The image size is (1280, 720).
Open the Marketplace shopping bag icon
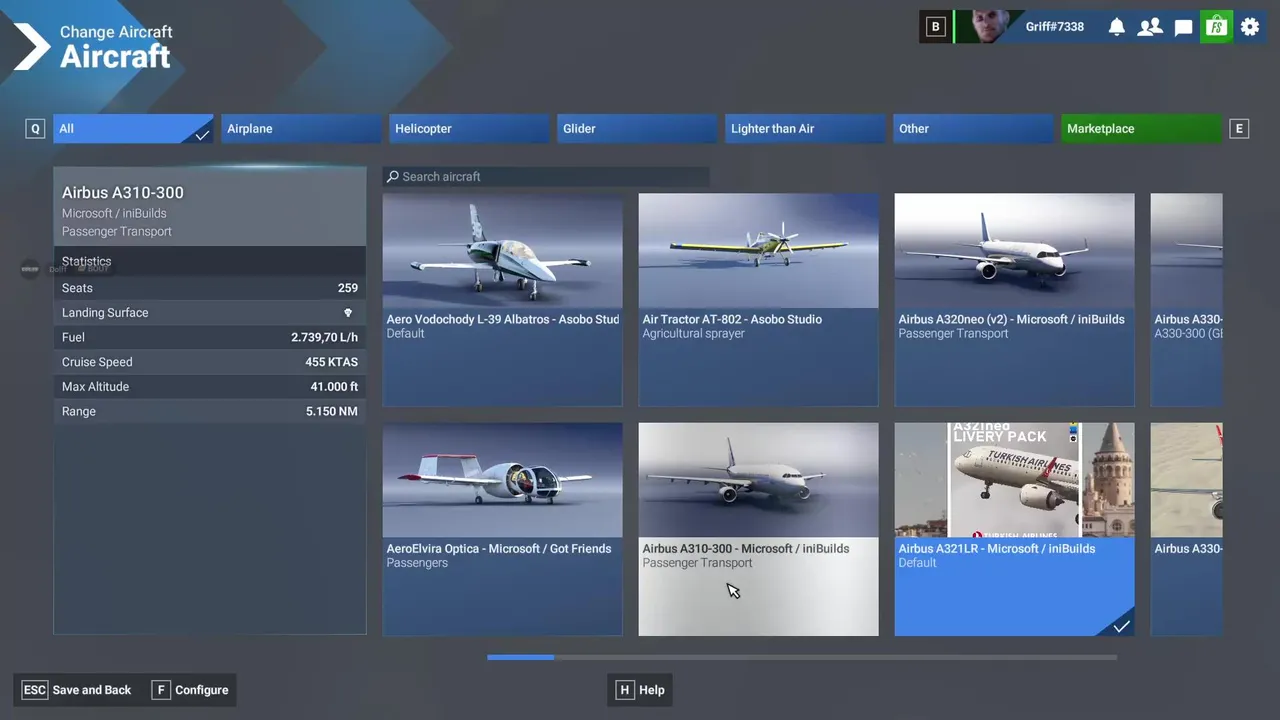tap(1216, 27)
